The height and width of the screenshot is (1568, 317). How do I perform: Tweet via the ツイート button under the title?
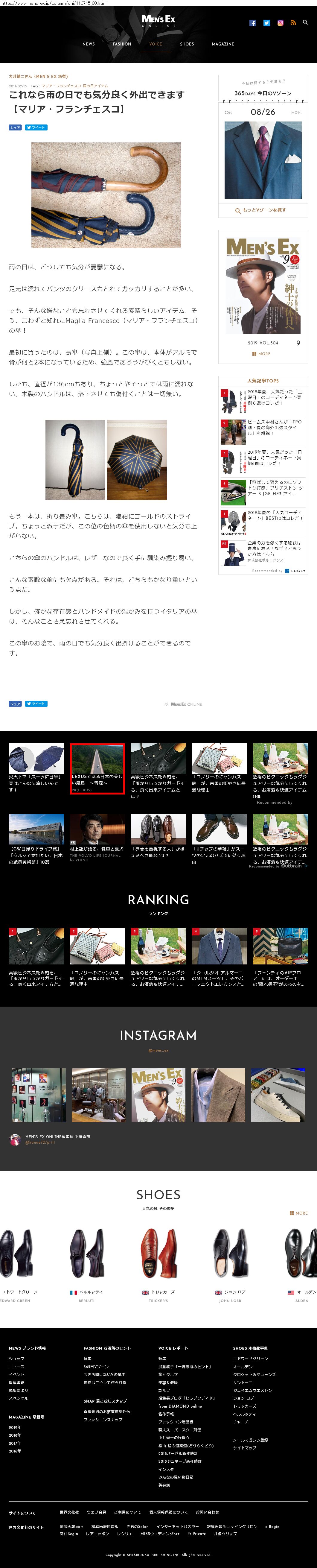coord(36,127)
